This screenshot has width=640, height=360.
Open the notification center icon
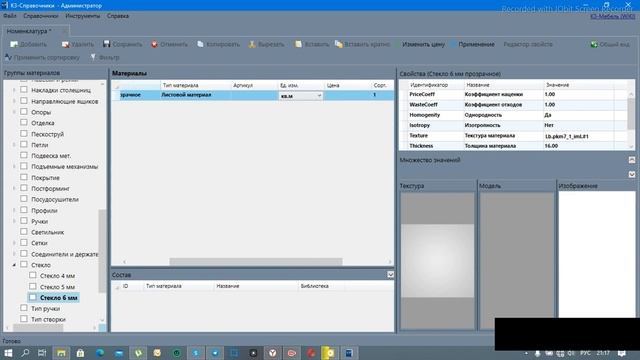click(x=622, y=353)
